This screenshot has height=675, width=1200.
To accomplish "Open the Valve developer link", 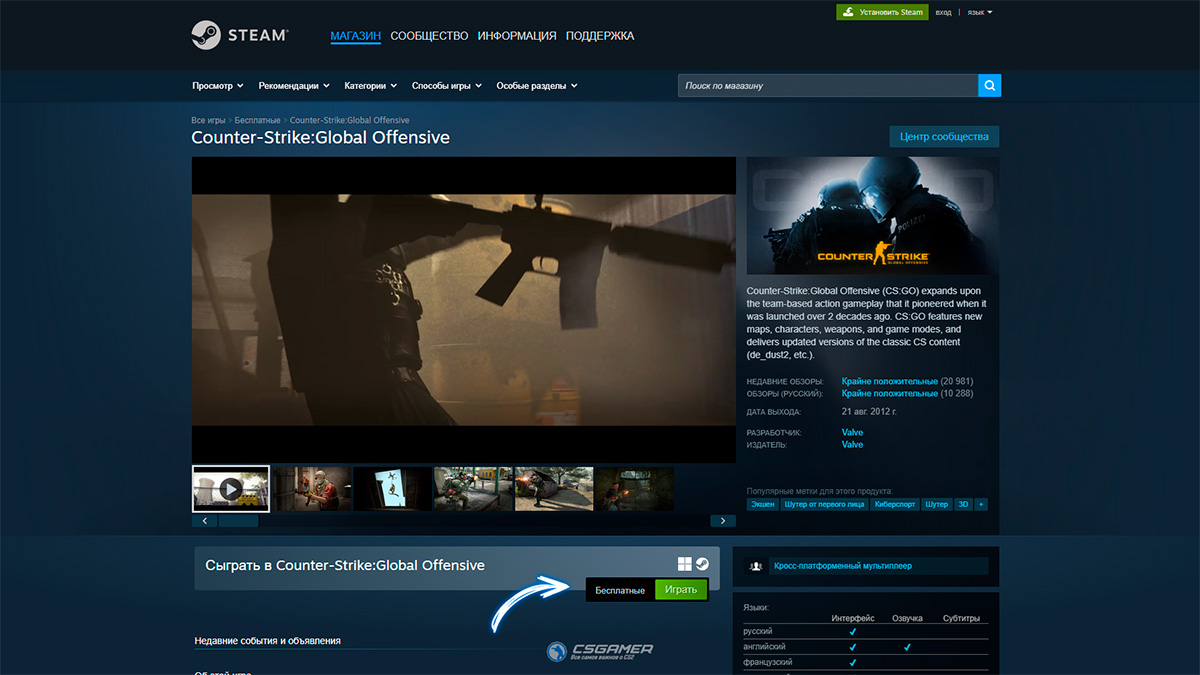I will point(852,432).
